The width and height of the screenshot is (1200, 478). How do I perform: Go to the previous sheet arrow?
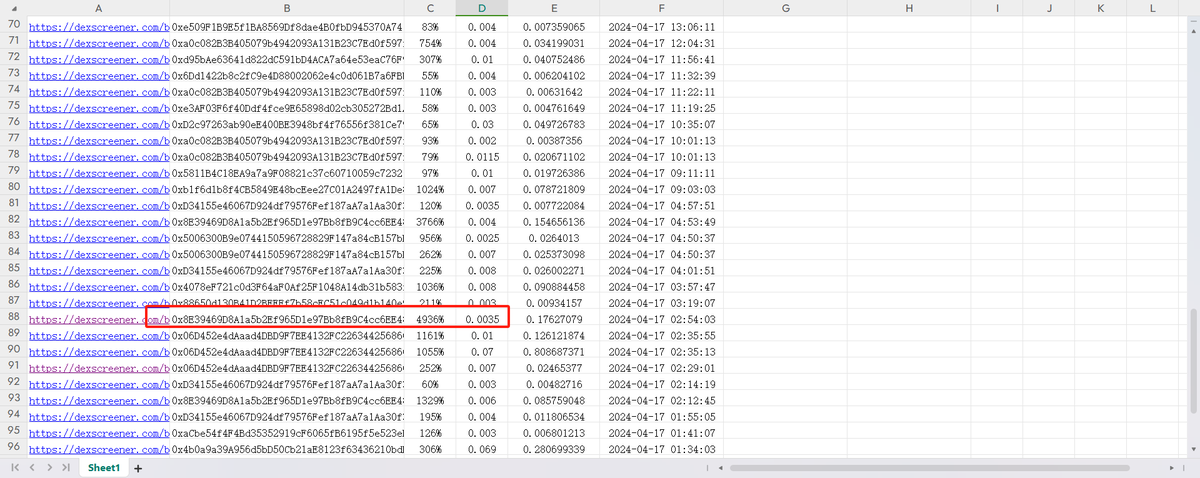32,467
